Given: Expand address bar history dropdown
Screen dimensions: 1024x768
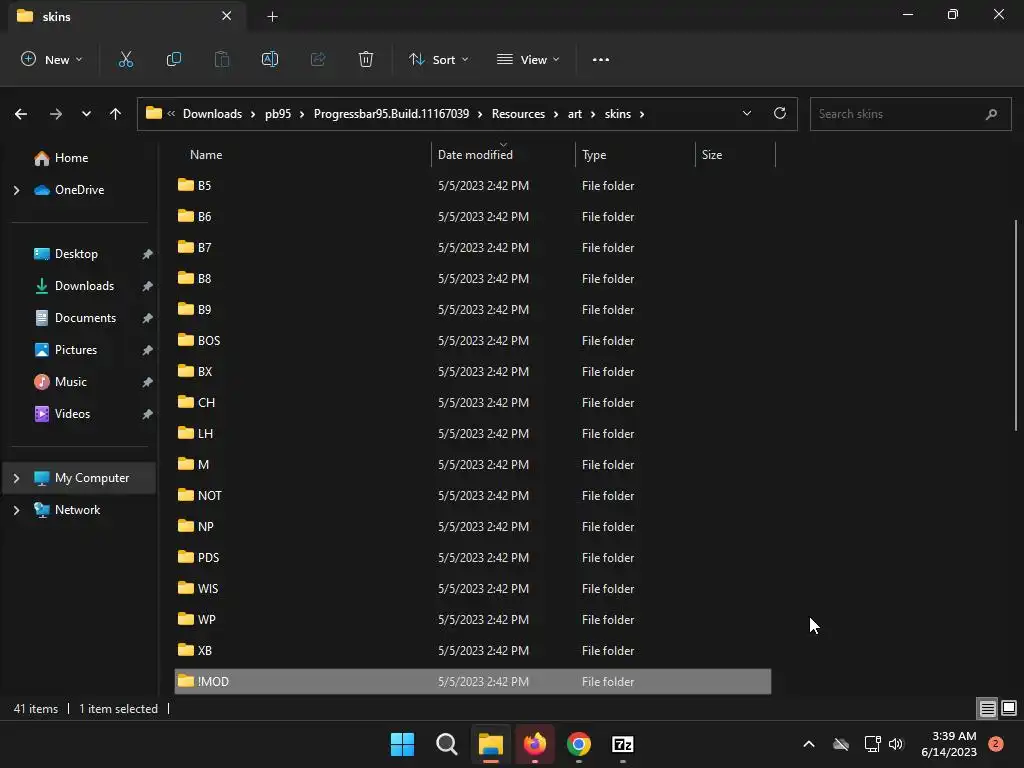Looking at the screenshot, I should click(x=746, y=114).
